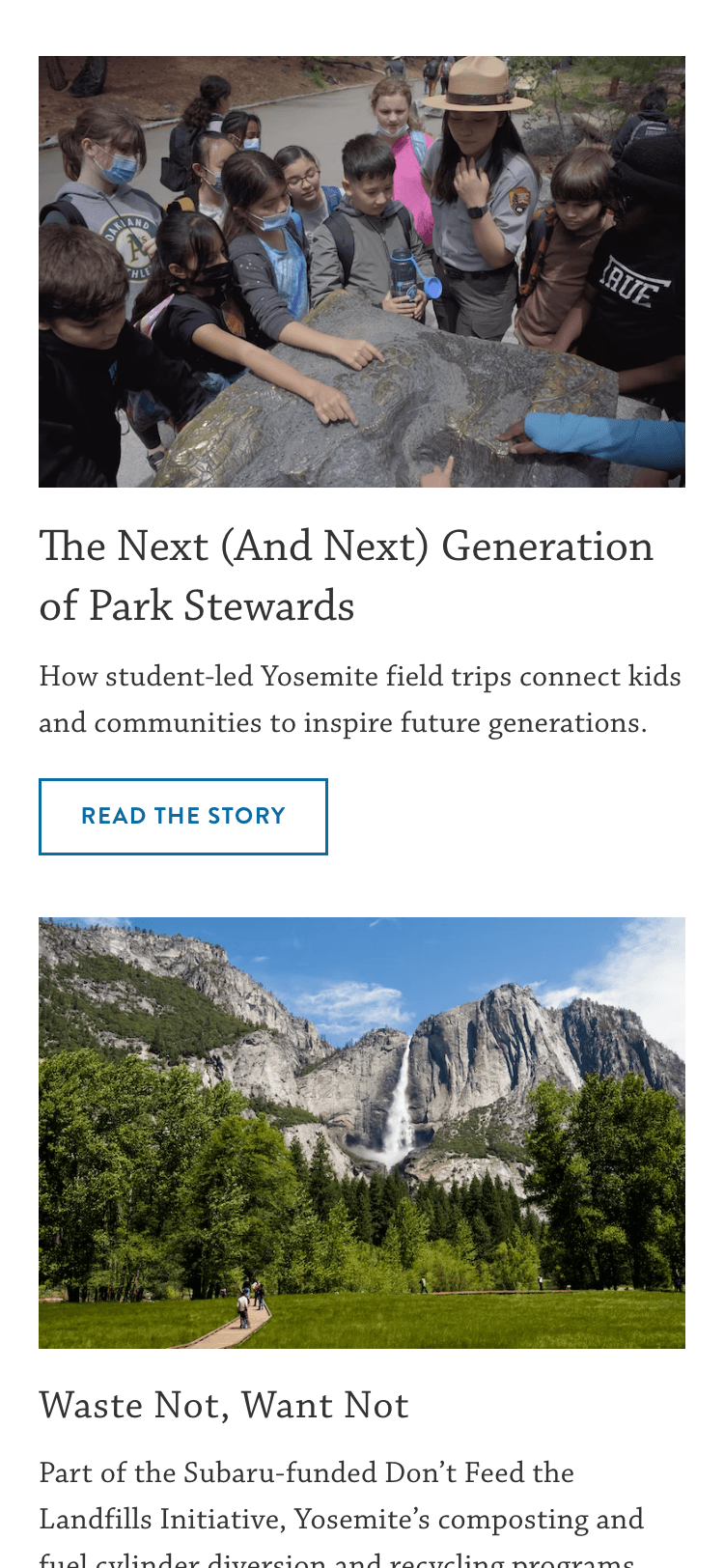
Task: Click the park ranger's flat-brim hat
Action: tap(478, 85)
